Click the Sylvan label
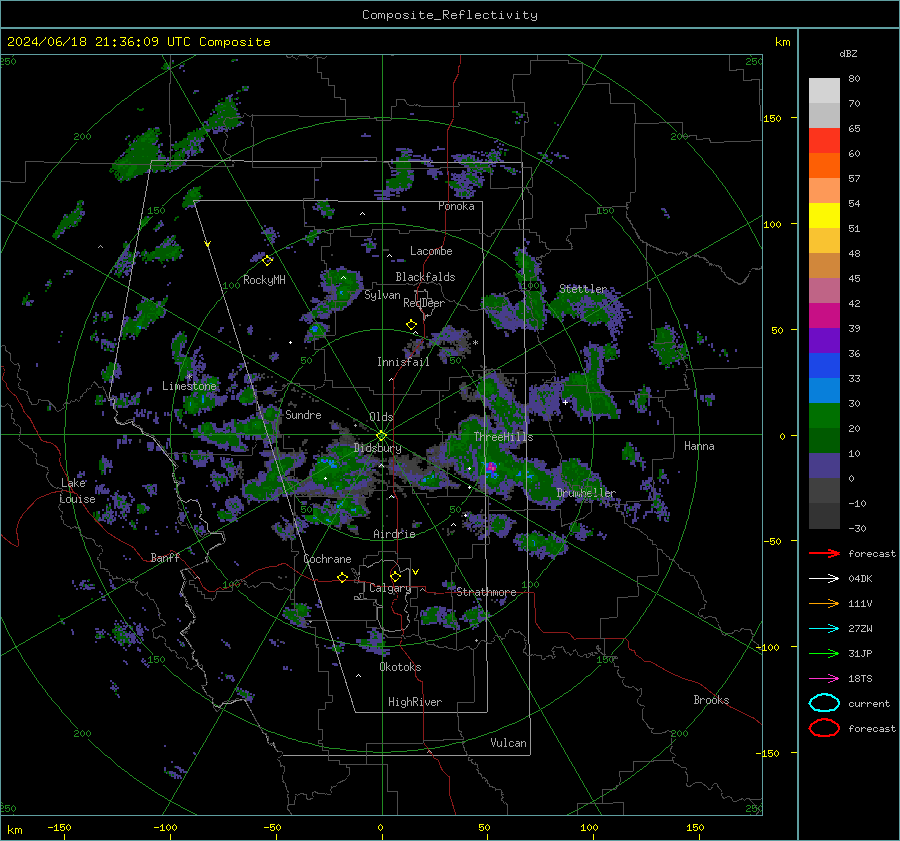The image size is (900, 841). click(x=382, y=295)
